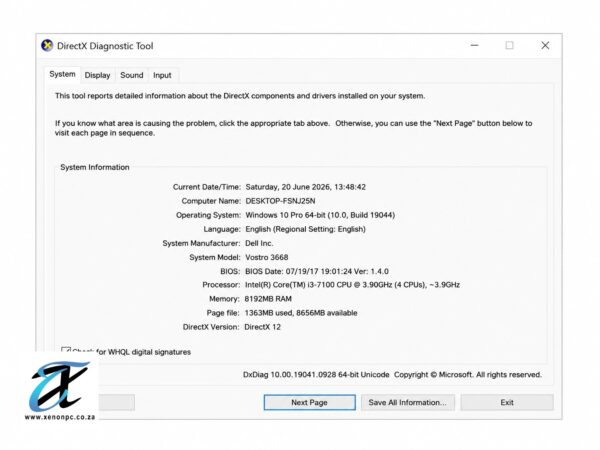This screenshot has height=450, width=600.
Task: Click the DxDiag 10.00.19041.0928 version text
Action: pos(316,375)
